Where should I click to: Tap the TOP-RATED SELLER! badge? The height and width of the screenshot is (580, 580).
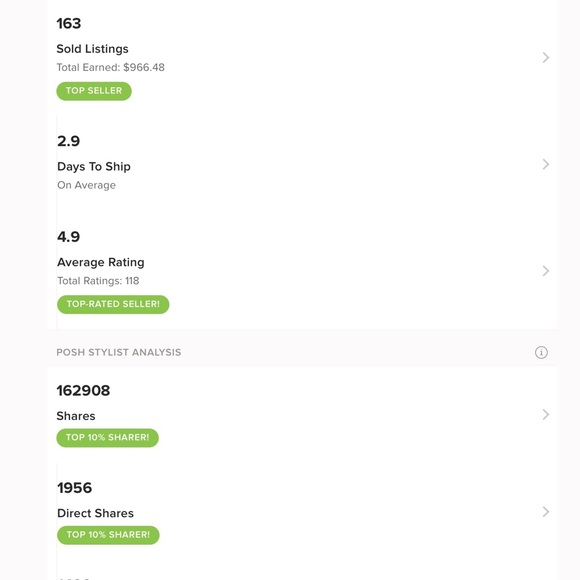click(113, 304)
